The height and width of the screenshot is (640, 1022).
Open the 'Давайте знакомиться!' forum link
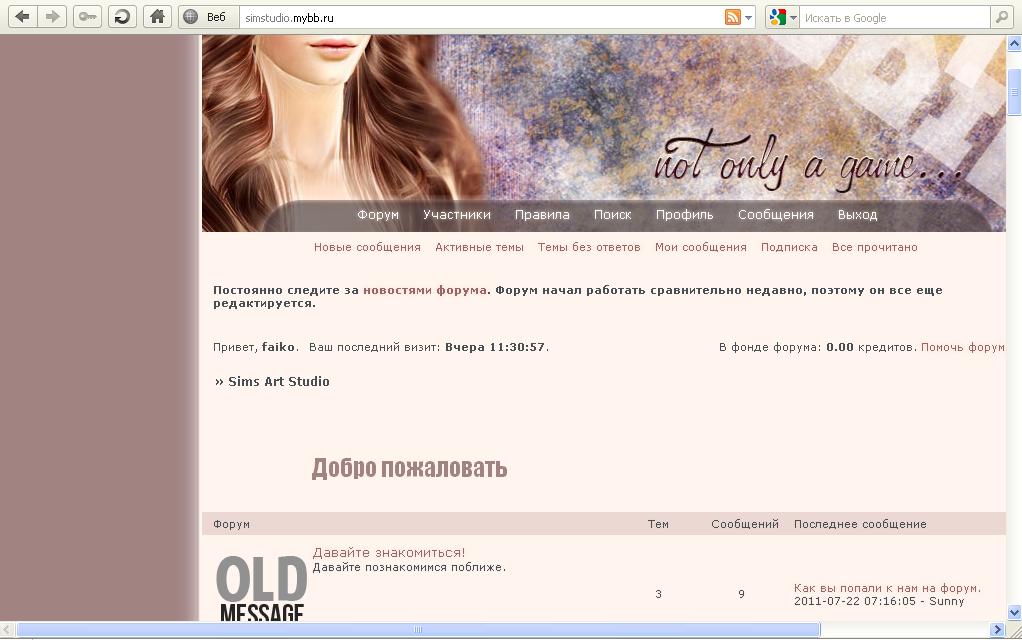tap(389, 553)
